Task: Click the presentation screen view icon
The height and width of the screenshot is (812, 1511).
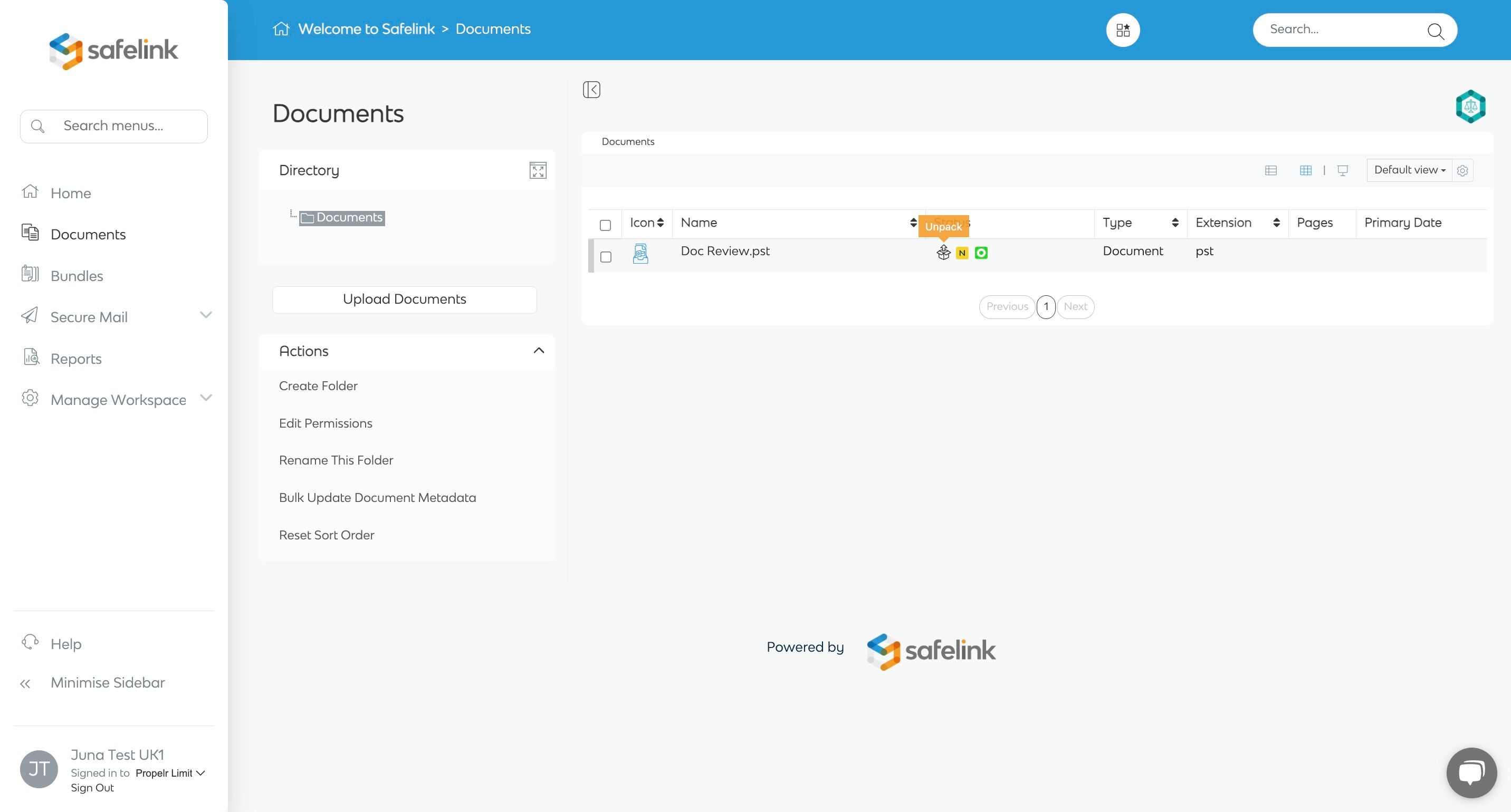Action: click(1342, 171)
